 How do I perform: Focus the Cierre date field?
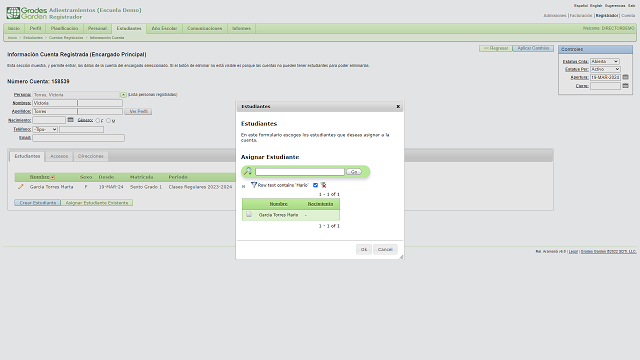[x=605, y=86]
